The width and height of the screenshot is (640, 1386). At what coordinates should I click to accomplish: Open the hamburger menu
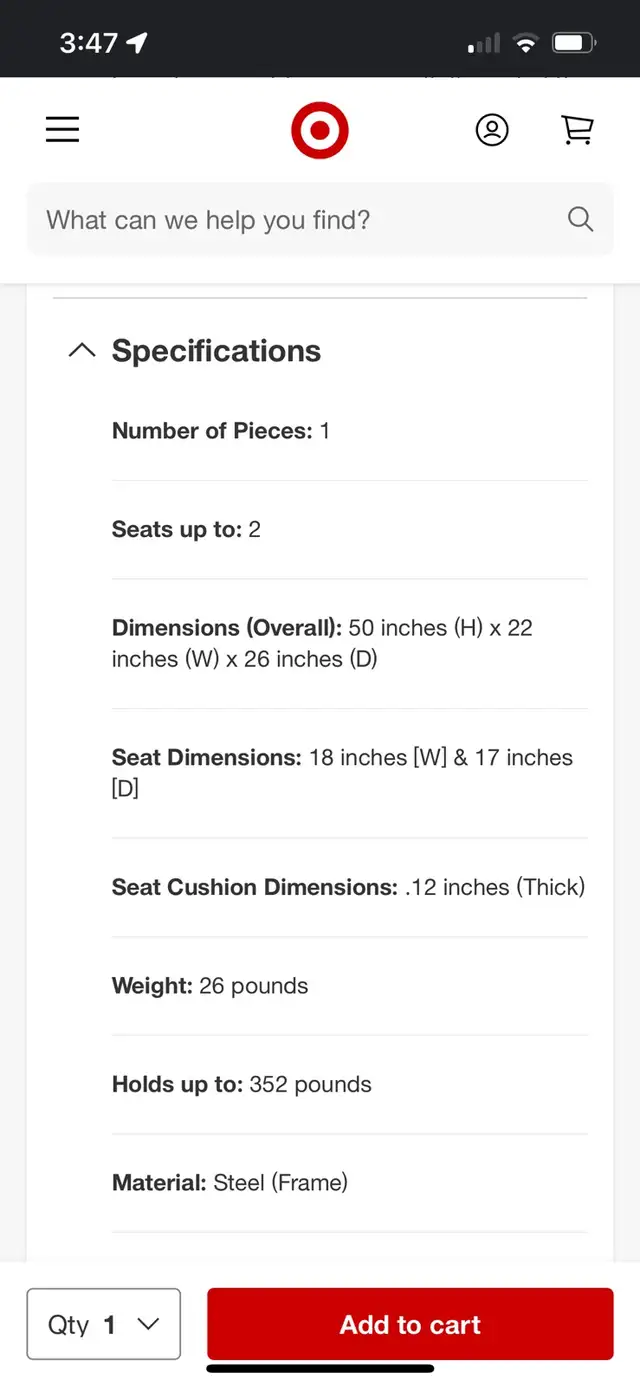(x=62, y=130)
